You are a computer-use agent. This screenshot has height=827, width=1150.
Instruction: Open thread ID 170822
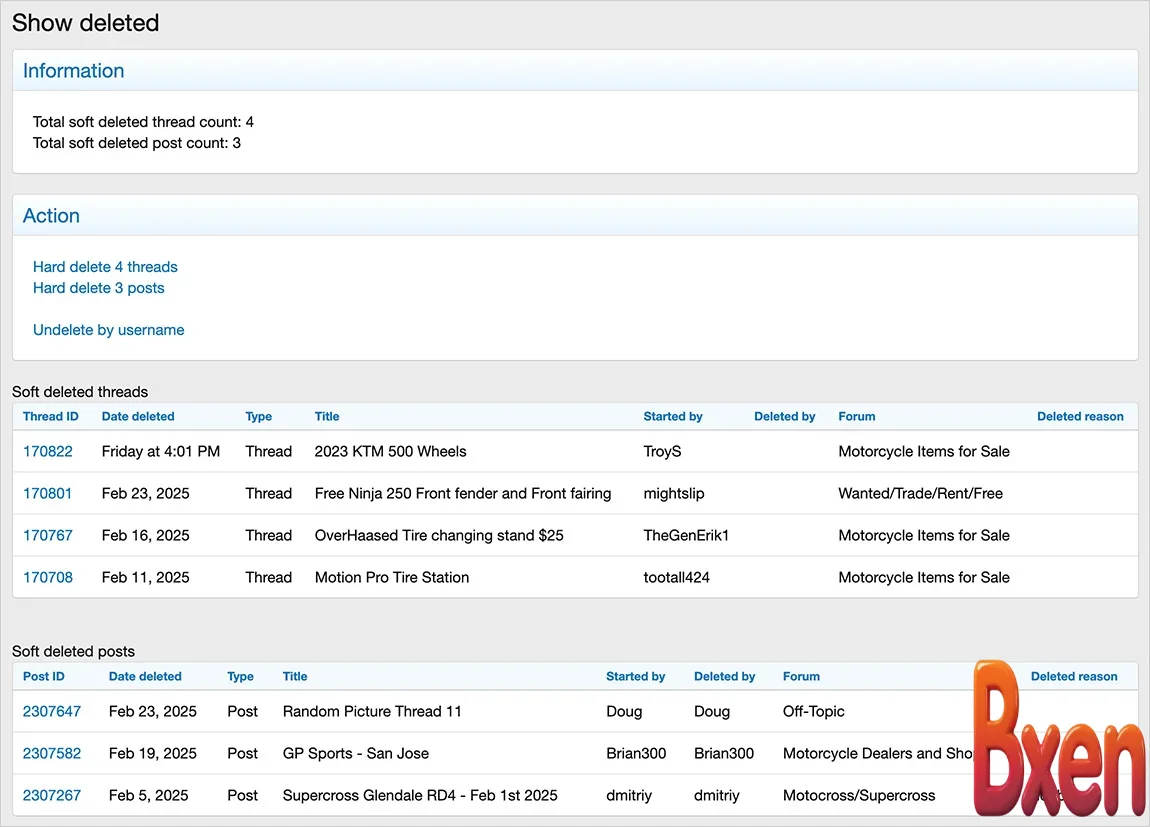(x=48, y=451)
